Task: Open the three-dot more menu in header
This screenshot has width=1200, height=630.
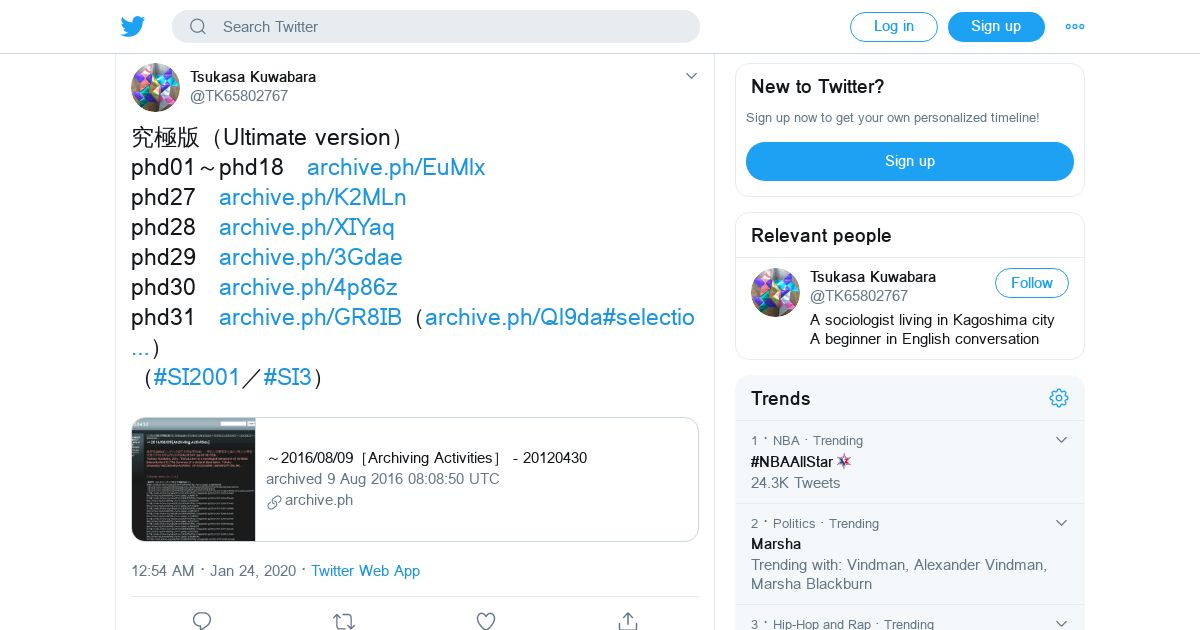Action: click(x=1075, y=27)
